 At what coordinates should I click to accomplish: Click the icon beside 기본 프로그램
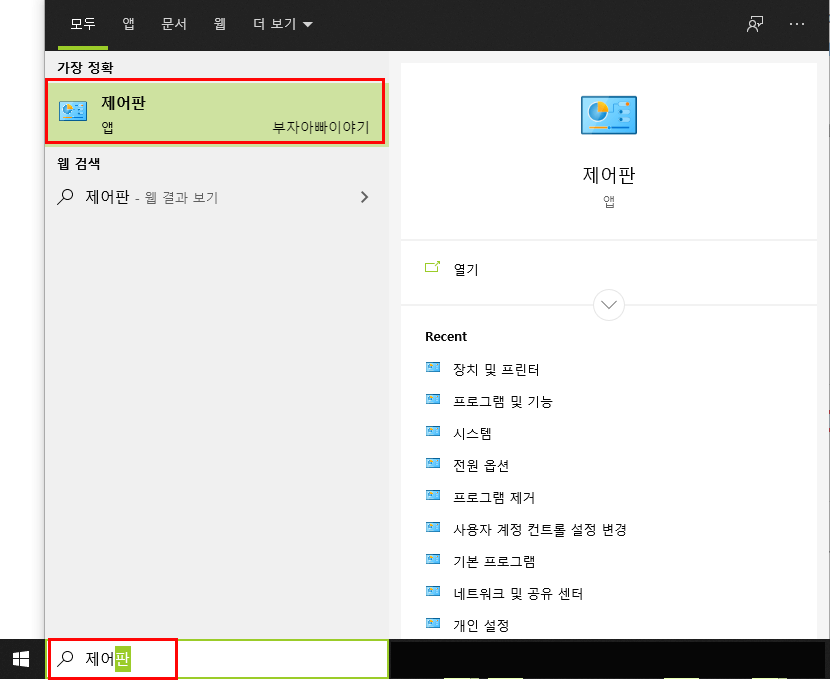tap(433, 559)
